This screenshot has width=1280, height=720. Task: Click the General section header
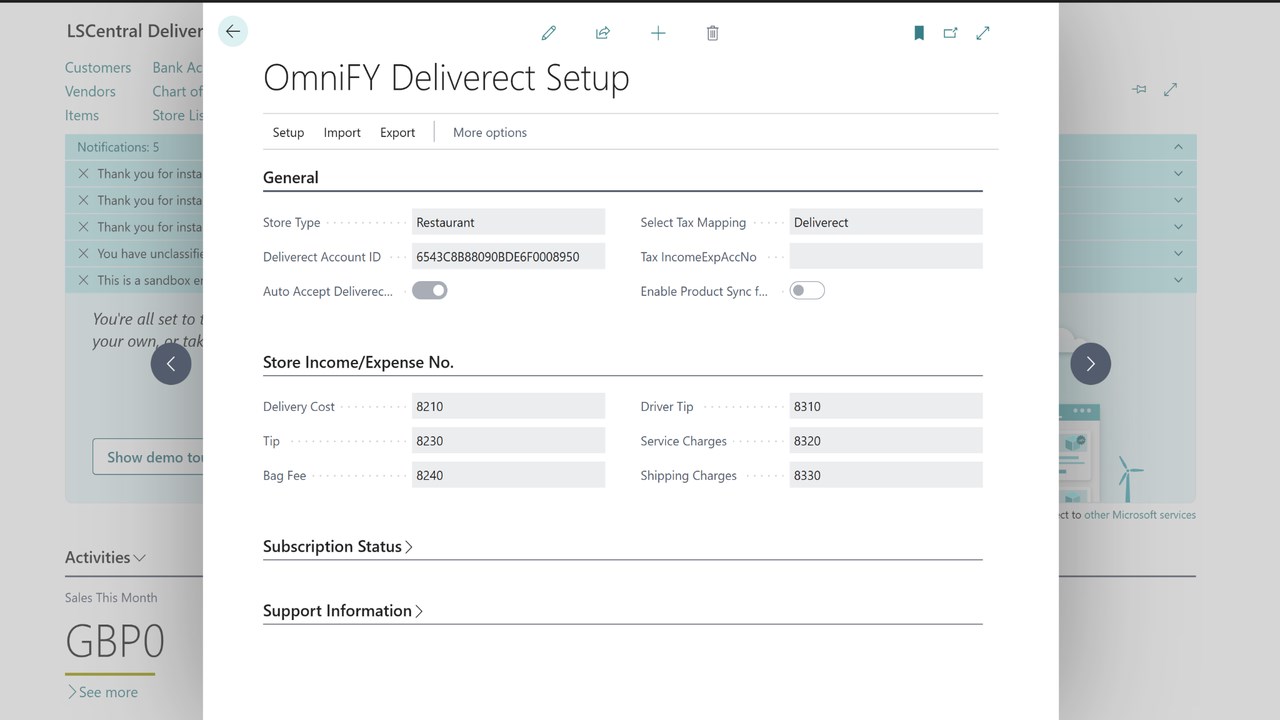(291, 177)
